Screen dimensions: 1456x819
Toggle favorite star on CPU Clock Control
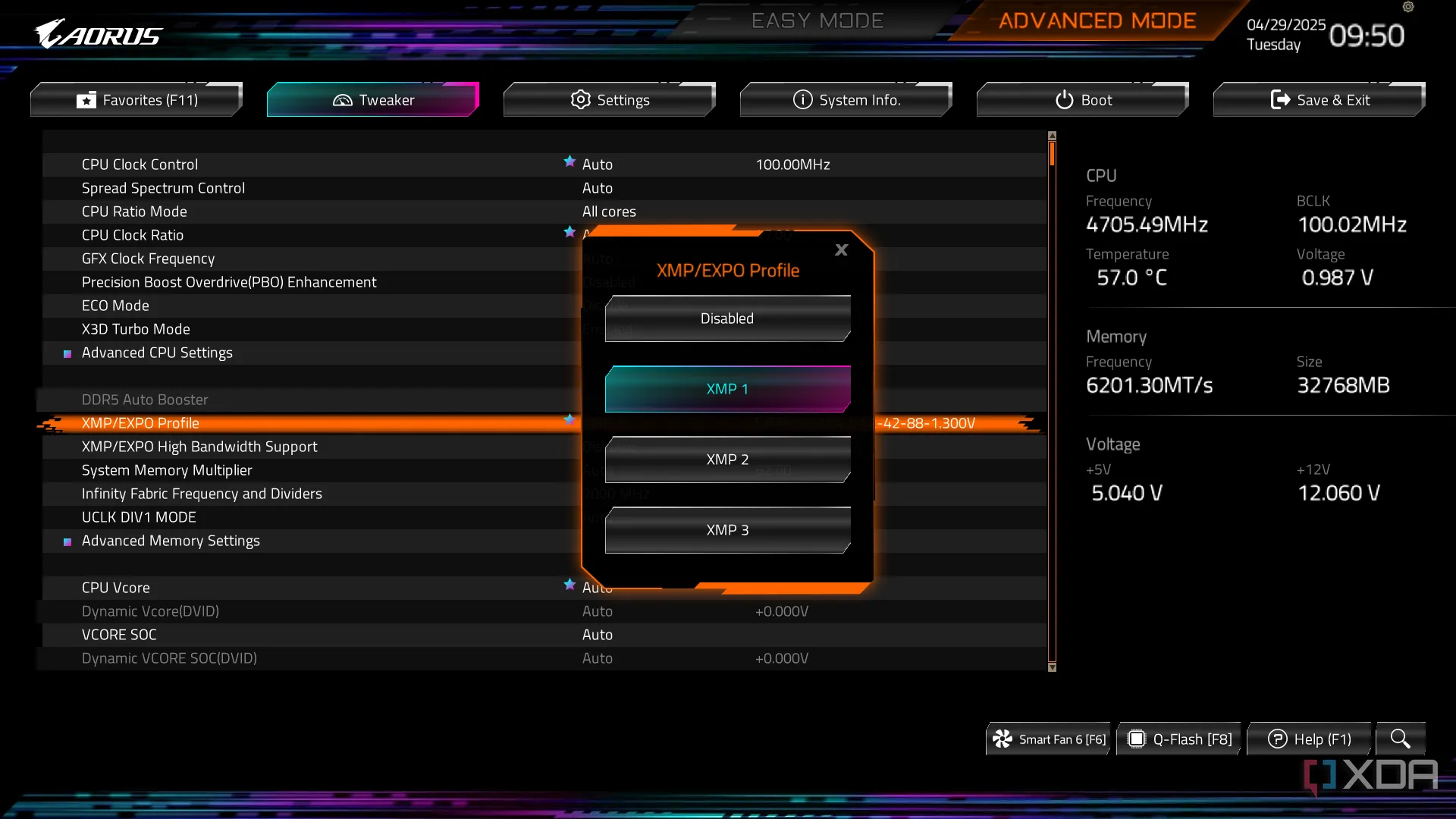click(570, 162)
